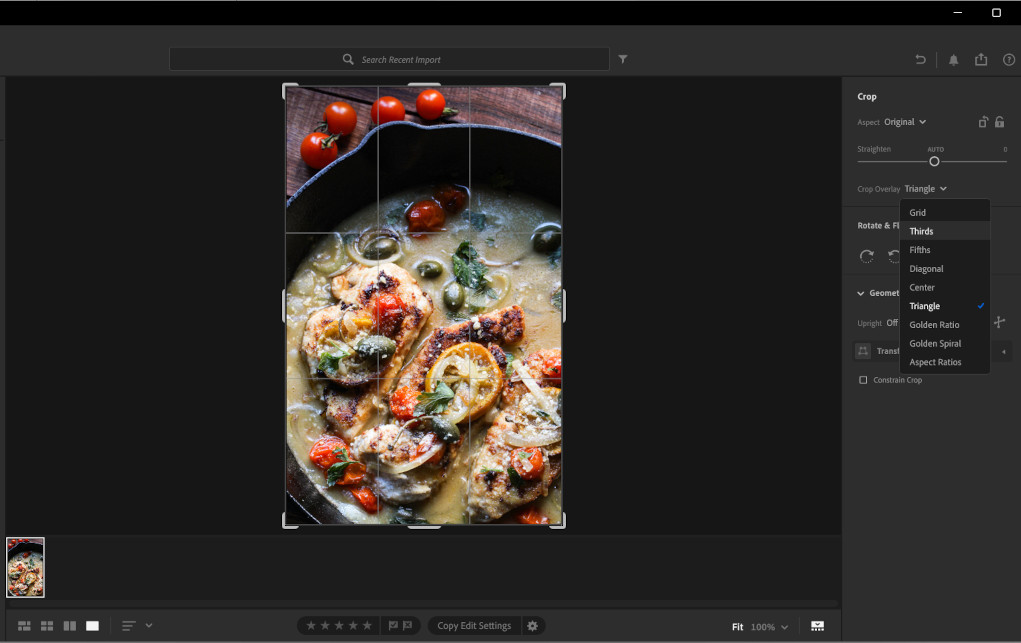
Task: Open the zoom percentage dropdown
Action: (x=769, y=627)
